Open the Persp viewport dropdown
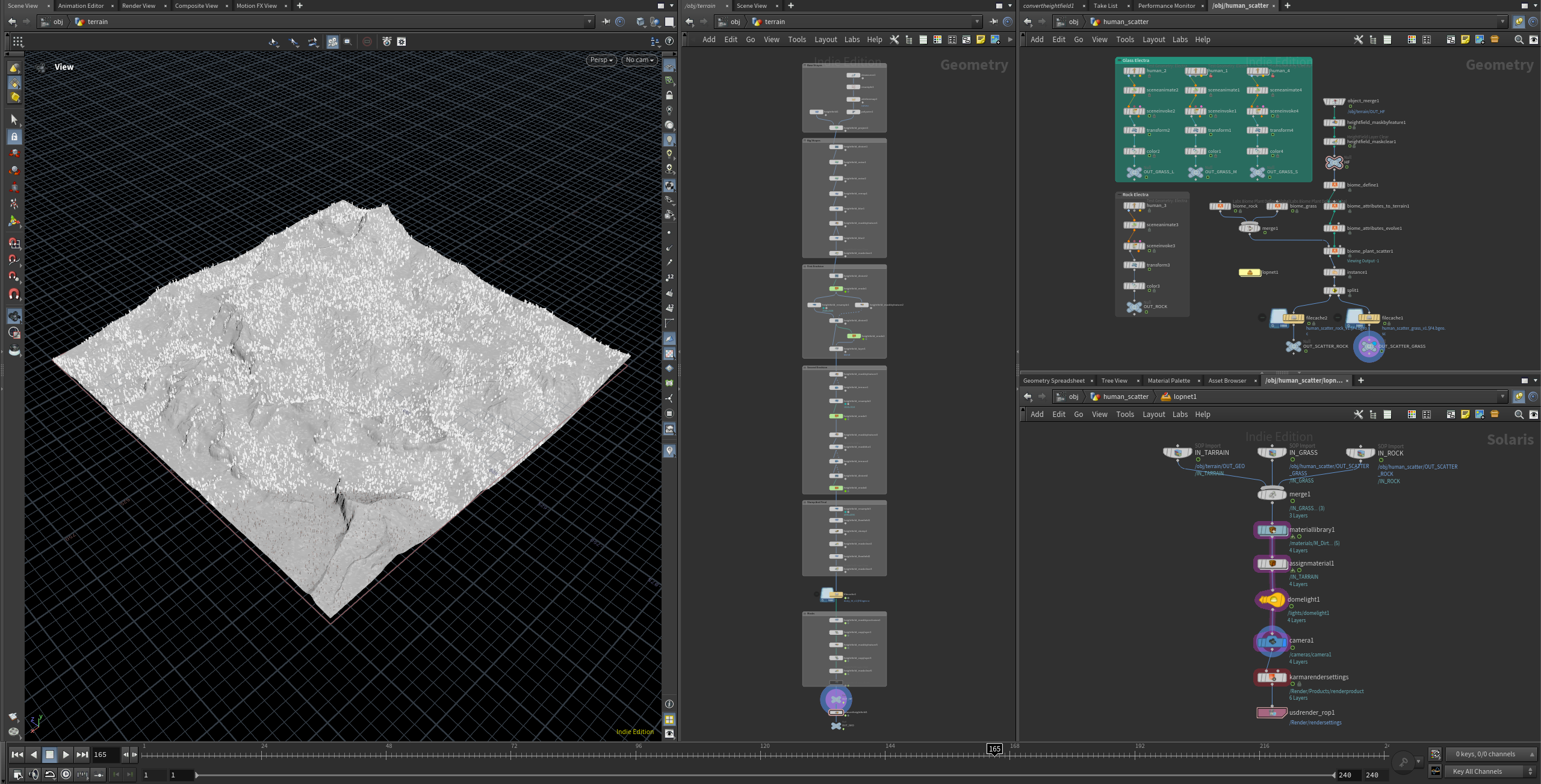Screen dimensions: 1541x784 (x=601, y=60)
